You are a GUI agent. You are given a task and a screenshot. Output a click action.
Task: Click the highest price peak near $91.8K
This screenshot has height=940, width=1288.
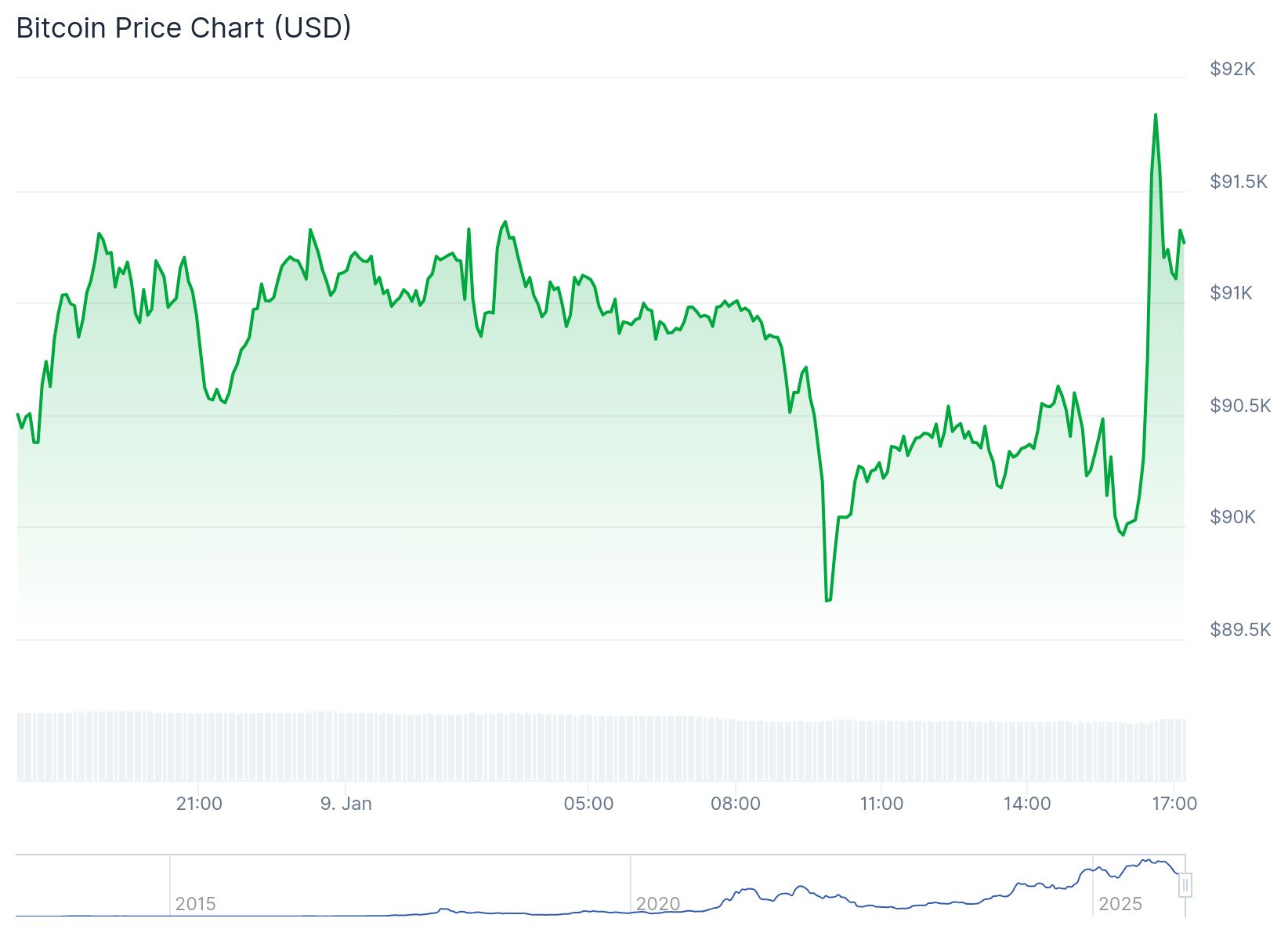pyautogui.click(x=1155, y=115)
